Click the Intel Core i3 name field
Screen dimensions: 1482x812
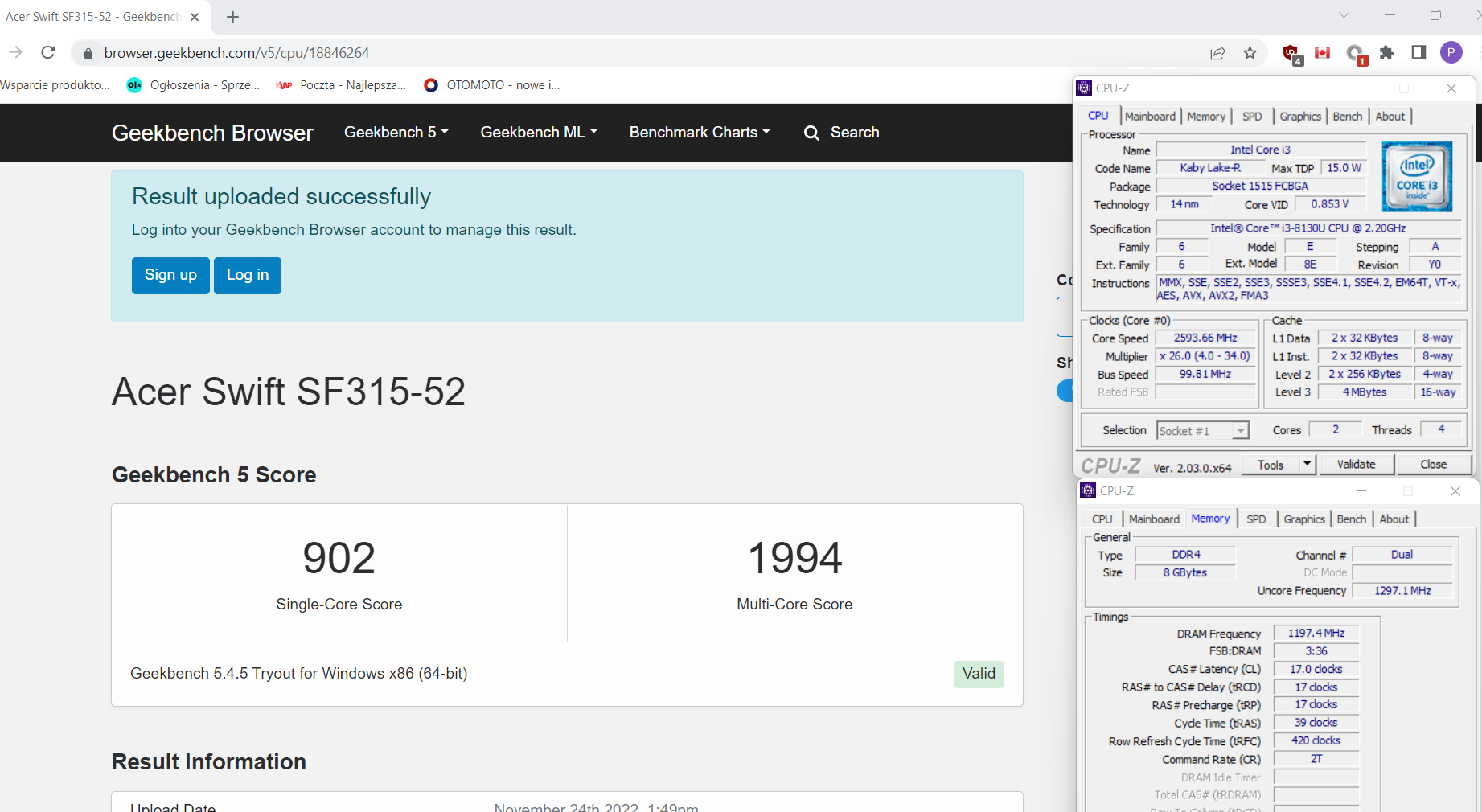click(1260, 150)
